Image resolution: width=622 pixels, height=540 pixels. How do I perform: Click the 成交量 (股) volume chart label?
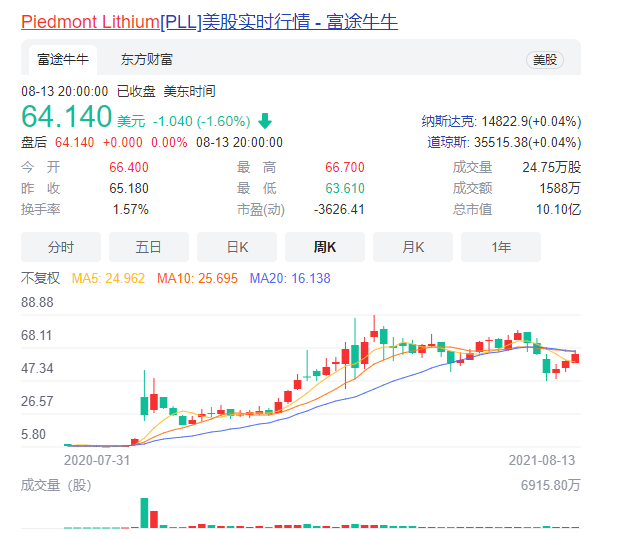(x=56, y=485)
